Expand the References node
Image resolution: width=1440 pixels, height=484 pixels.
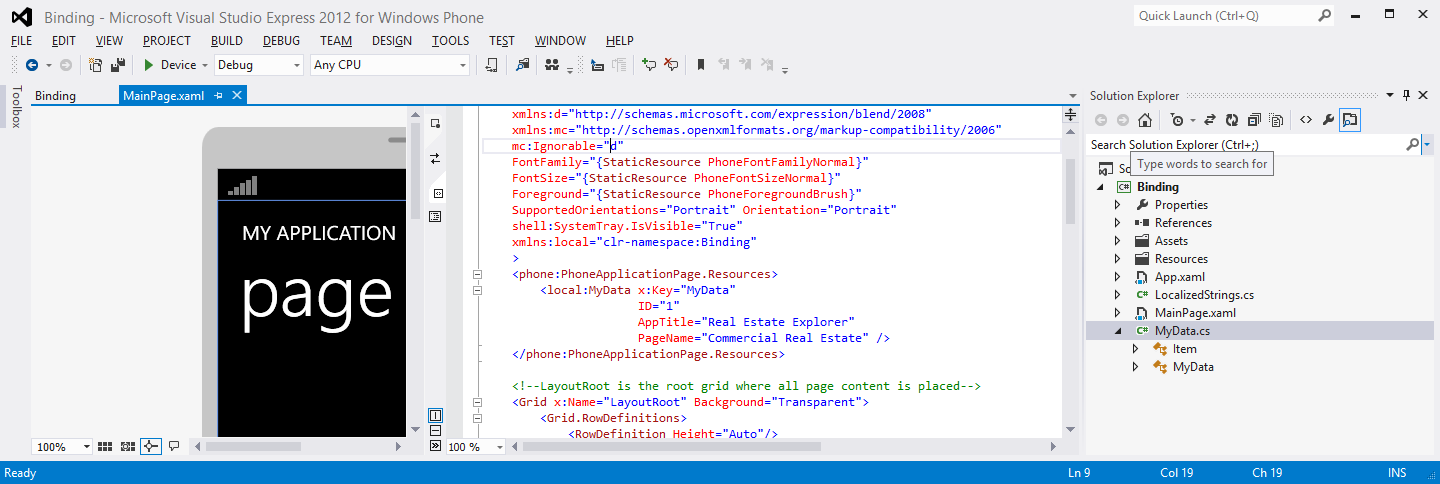[1118, 223]
